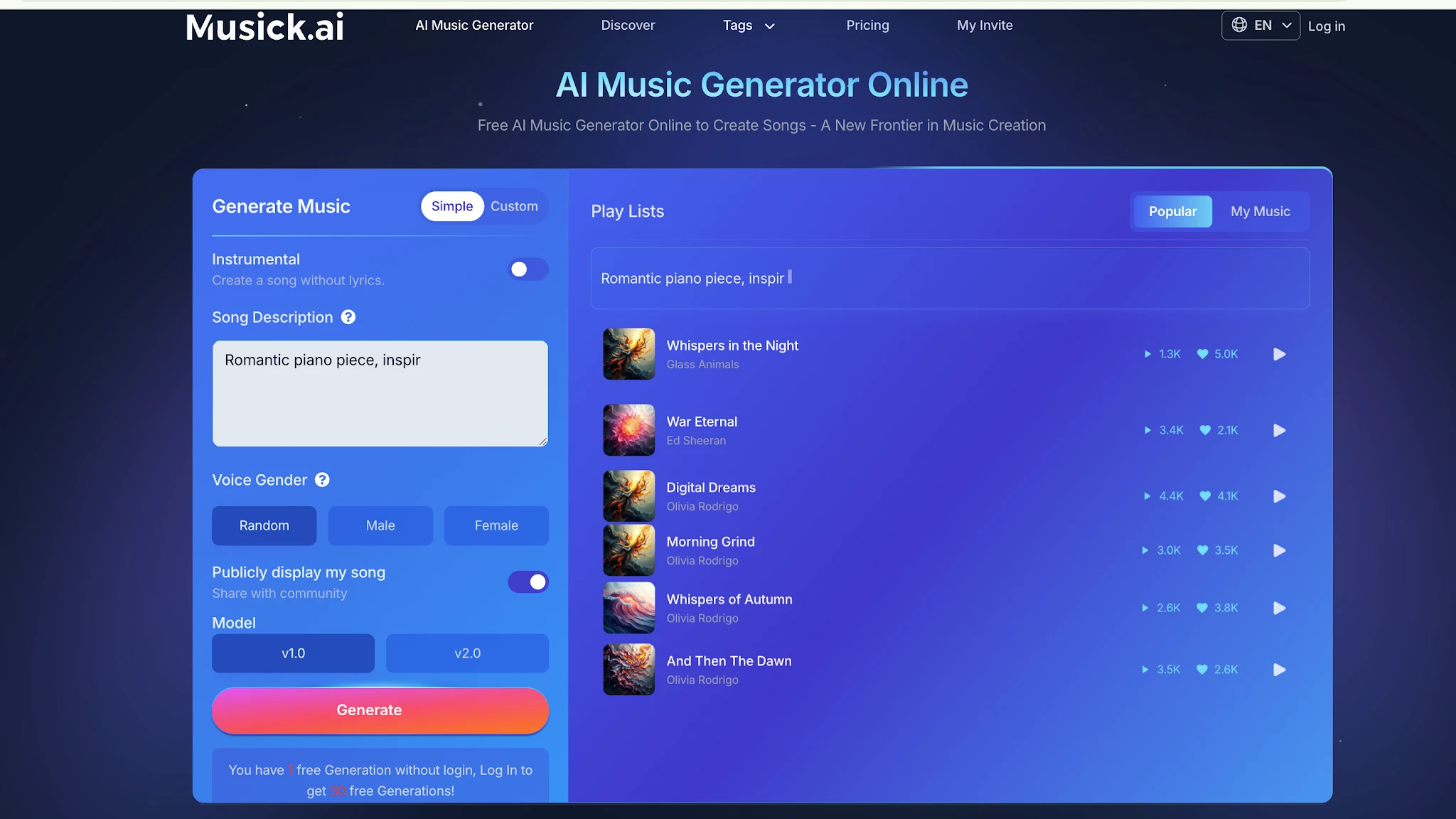Play Whispers of Autumn
The image size is (1456, 819).
coord(1279,608)
